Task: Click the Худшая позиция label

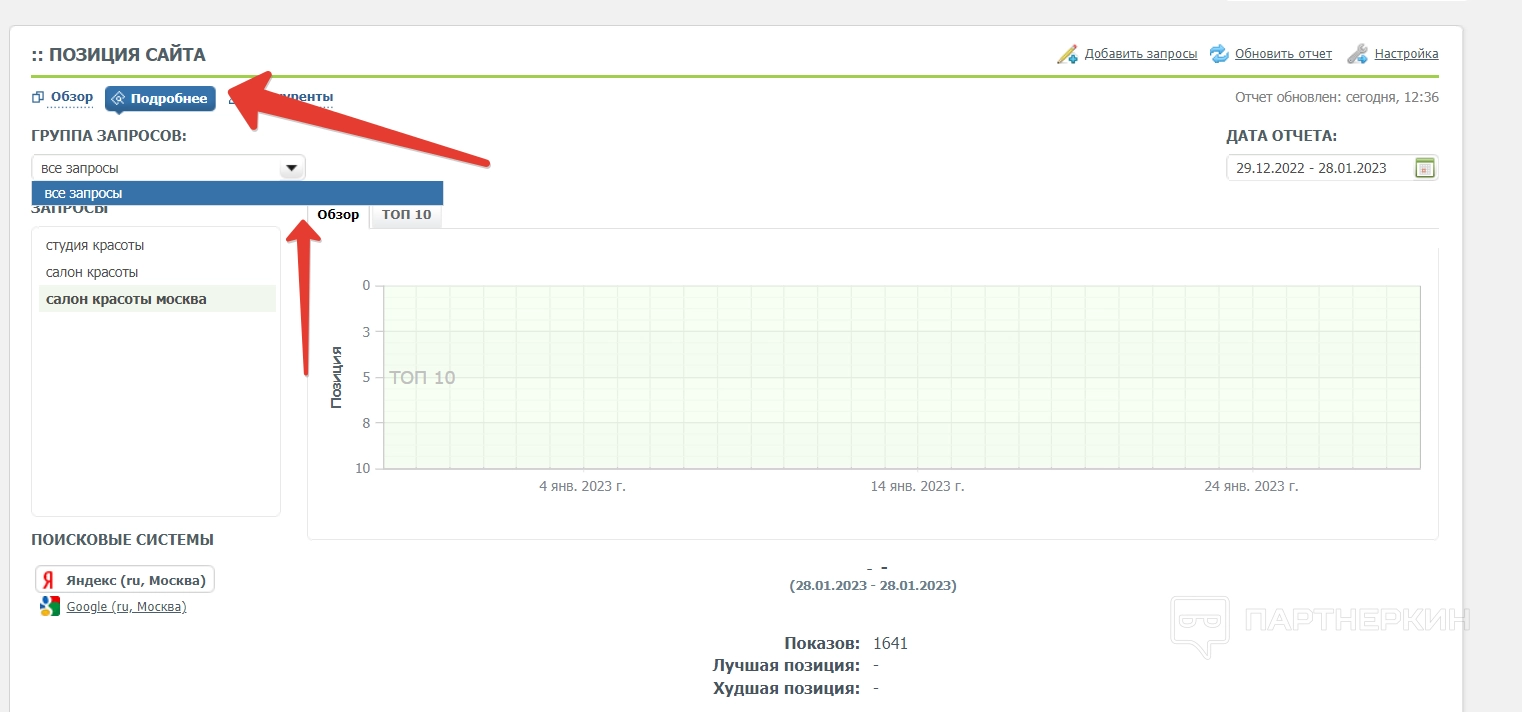Action: (x=786, y=688)
